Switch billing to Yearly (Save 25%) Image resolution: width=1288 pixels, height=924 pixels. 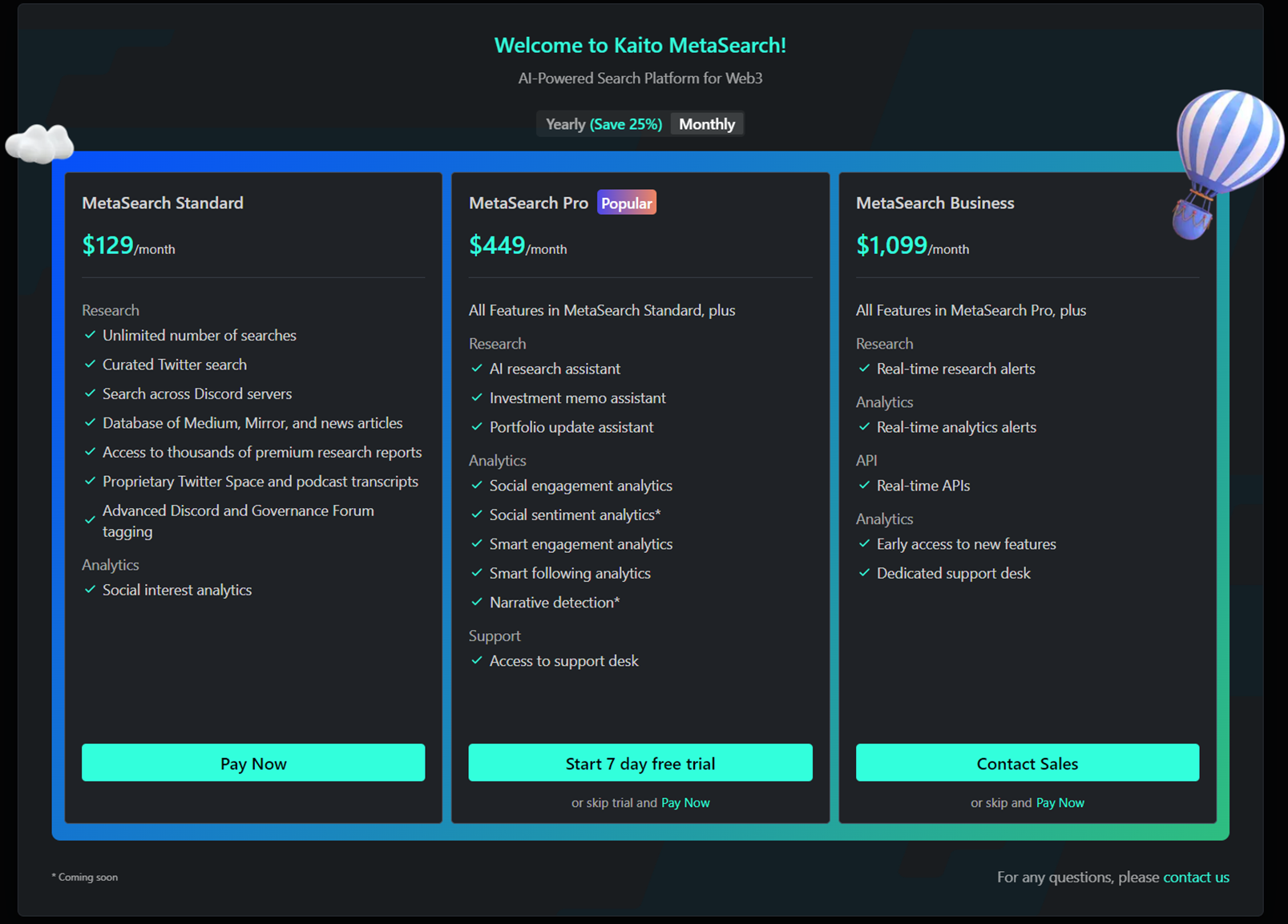click(604, 124)
